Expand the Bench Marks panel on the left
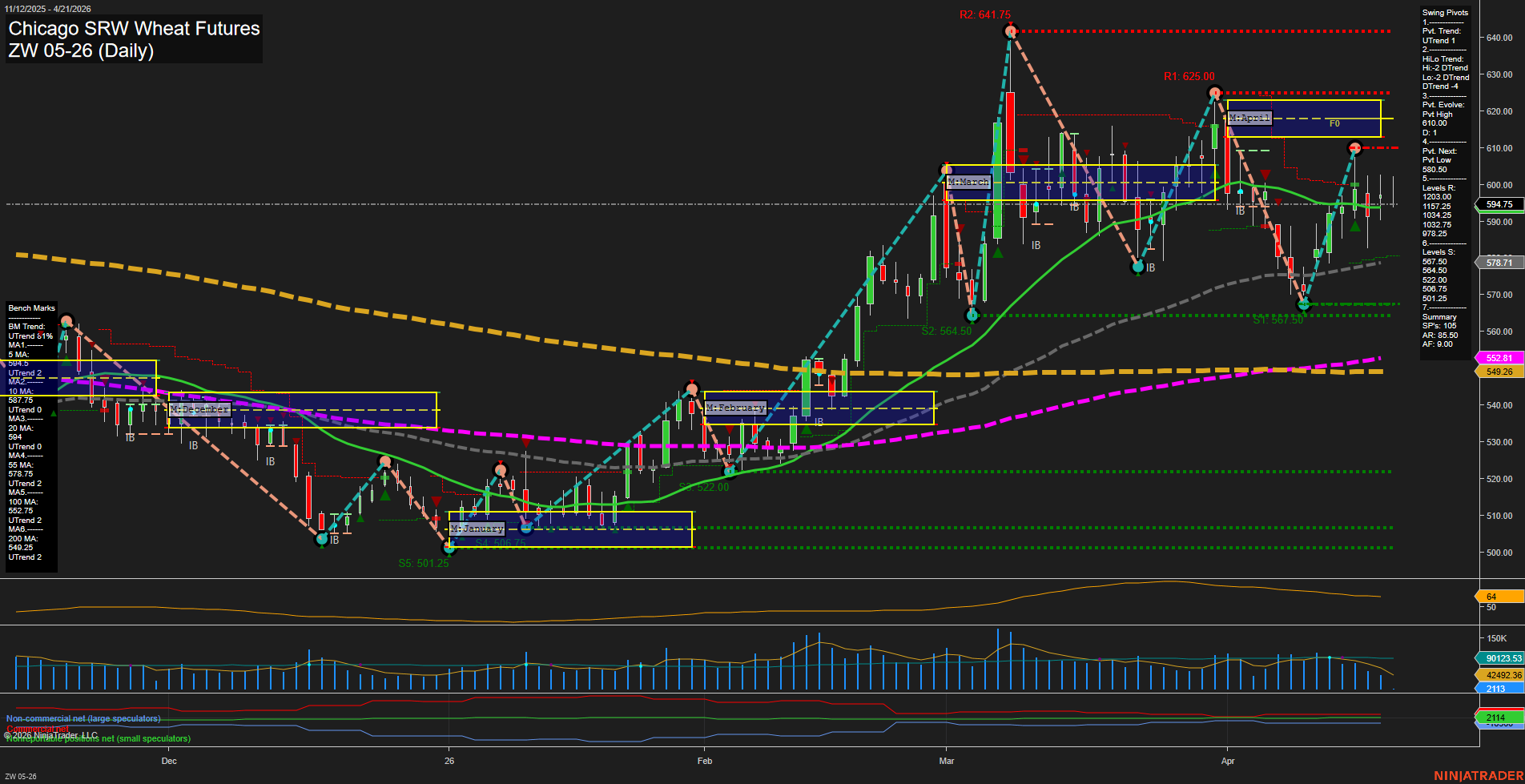The width and height of the screenshot is (1525, 784). click(30, 308)
